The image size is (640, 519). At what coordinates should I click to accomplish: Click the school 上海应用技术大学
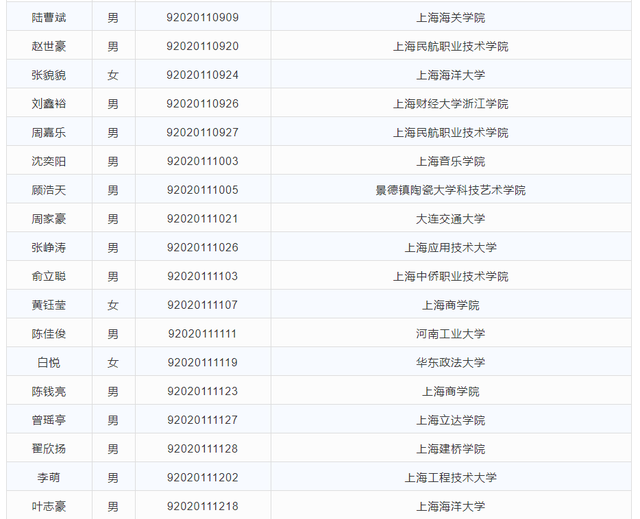(x=451, y=248)
